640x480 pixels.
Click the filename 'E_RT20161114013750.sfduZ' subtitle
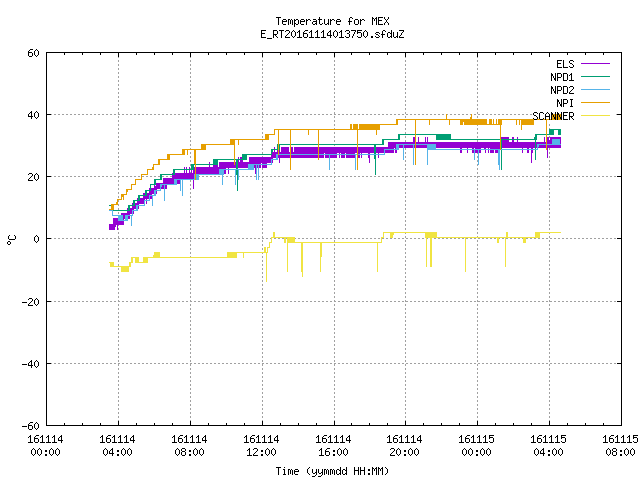tap(332, 34)
